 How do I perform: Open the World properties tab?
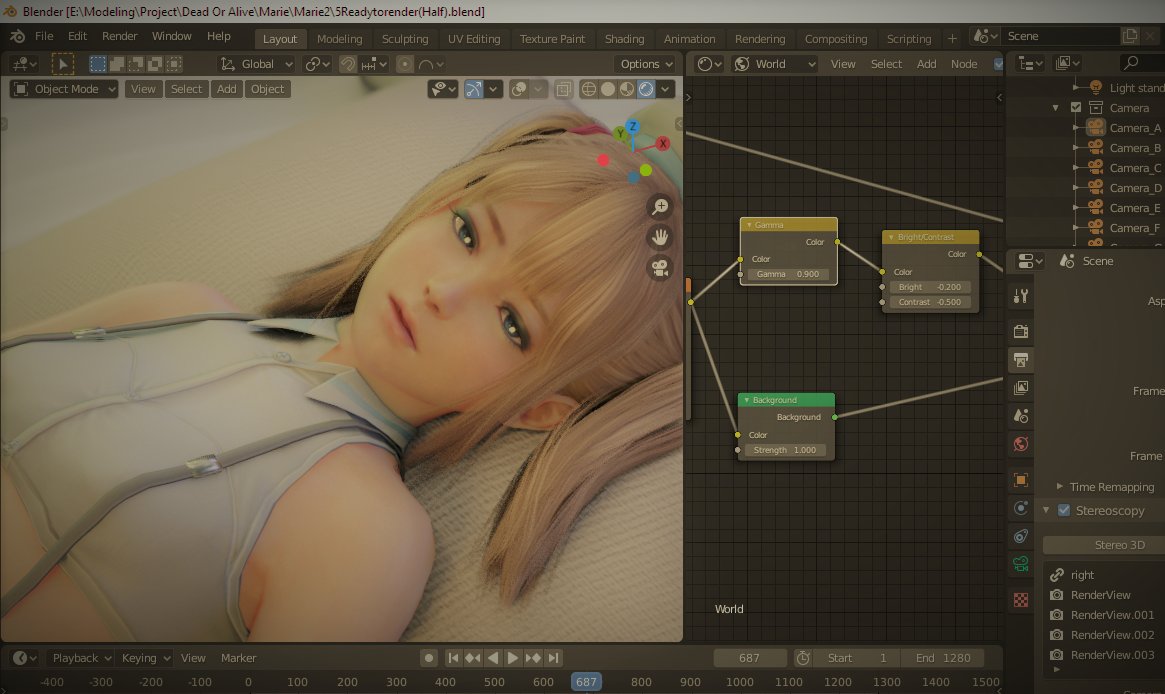tap(1021, 444)
